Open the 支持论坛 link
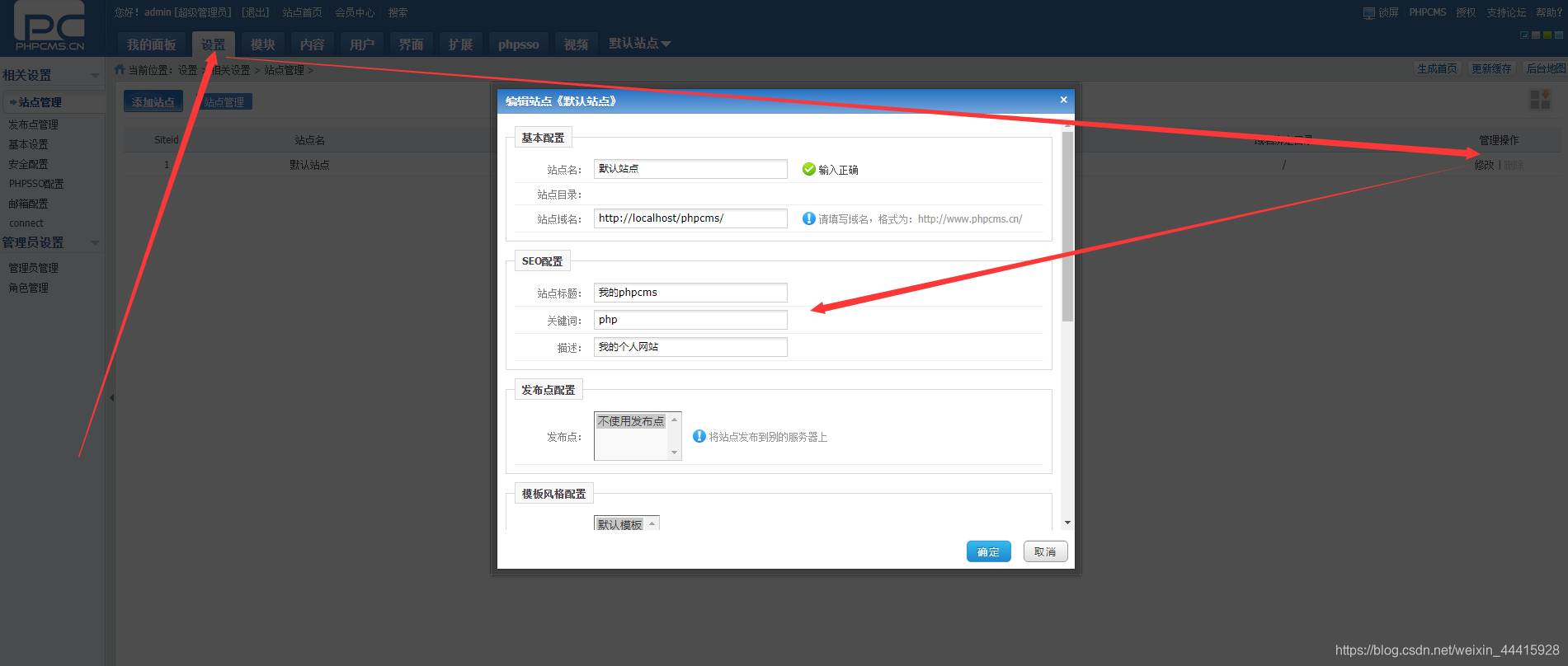Image resolution: width=1568 pixels, height=666 pixels. click(1506, 12)
